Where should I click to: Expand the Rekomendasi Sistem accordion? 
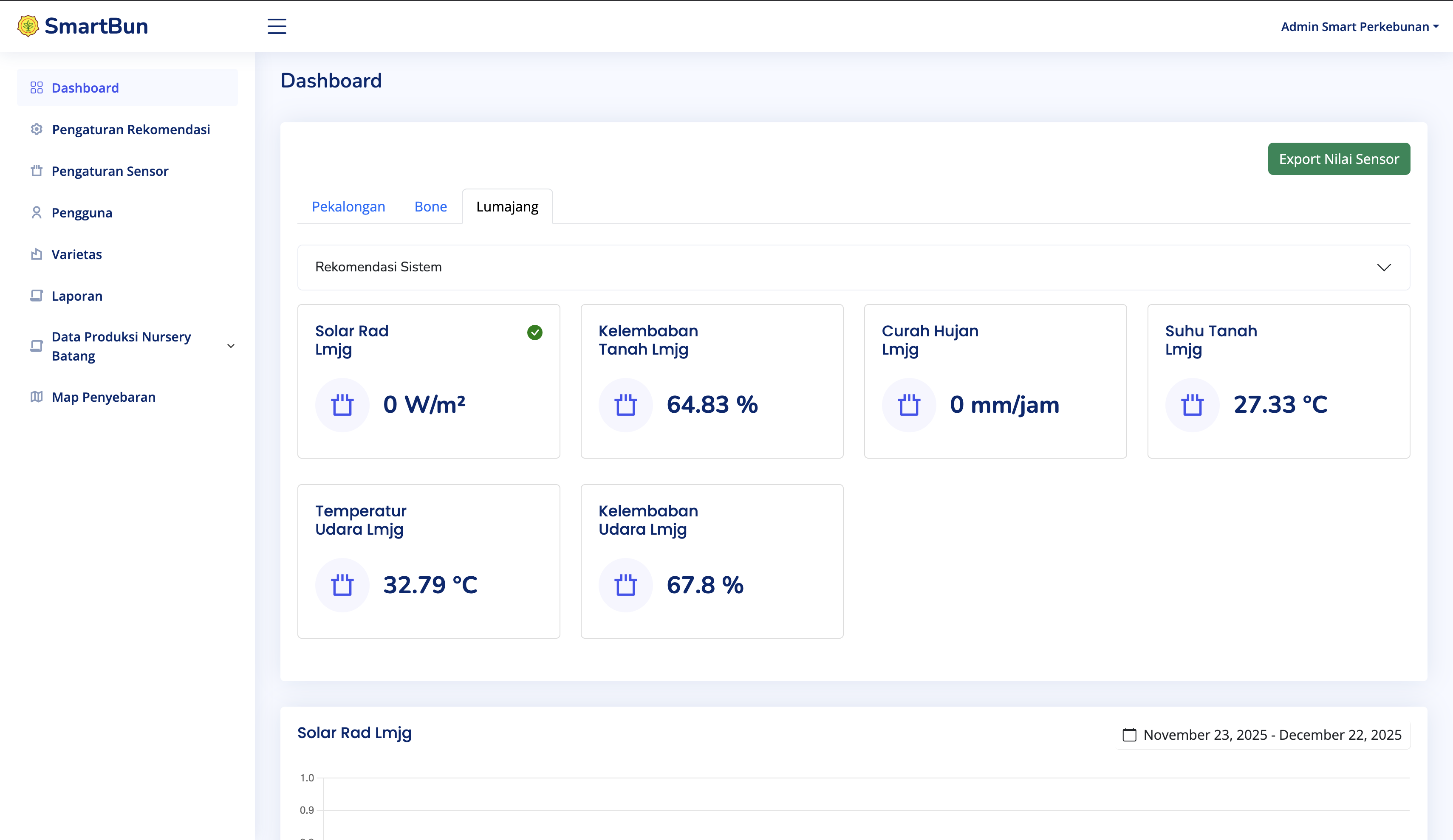point(854,267)
